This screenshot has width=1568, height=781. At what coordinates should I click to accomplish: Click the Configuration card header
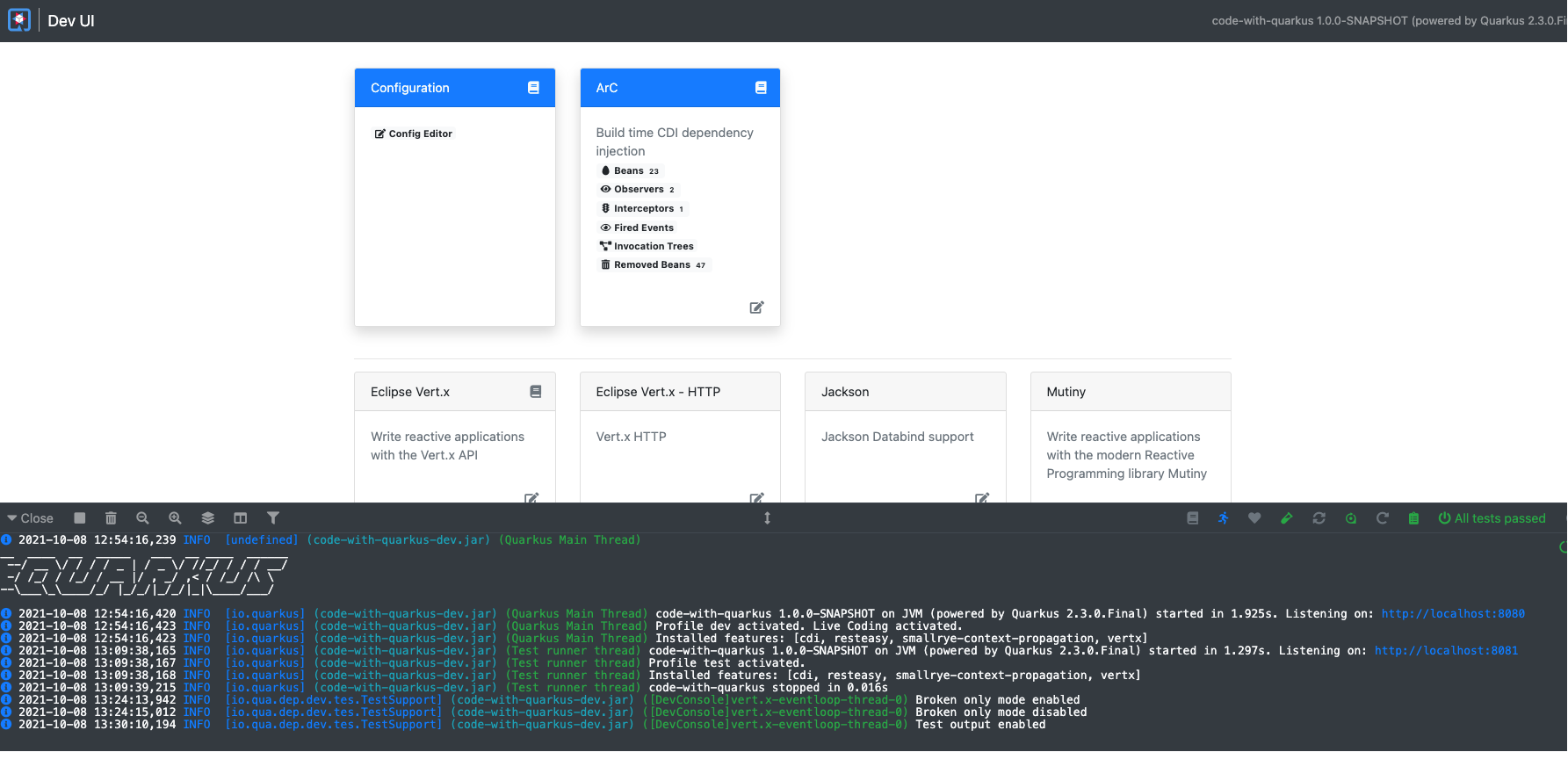pos(455,88)
